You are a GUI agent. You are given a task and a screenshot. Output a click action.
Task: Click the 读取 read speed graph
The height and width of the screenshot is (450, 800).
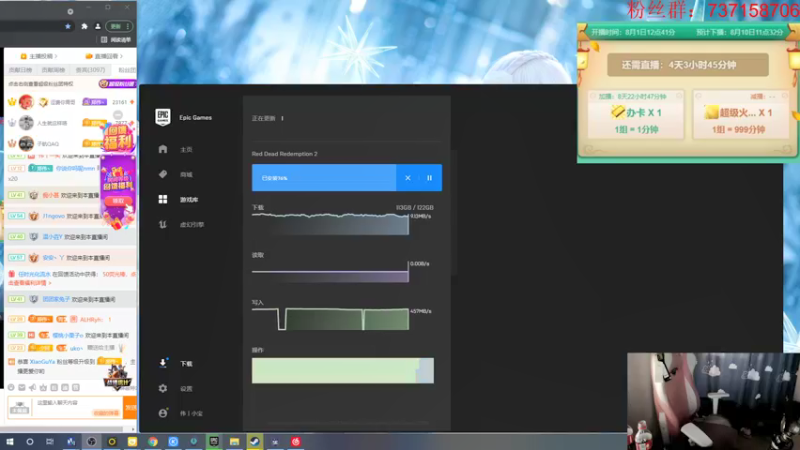tap(330, 271)
